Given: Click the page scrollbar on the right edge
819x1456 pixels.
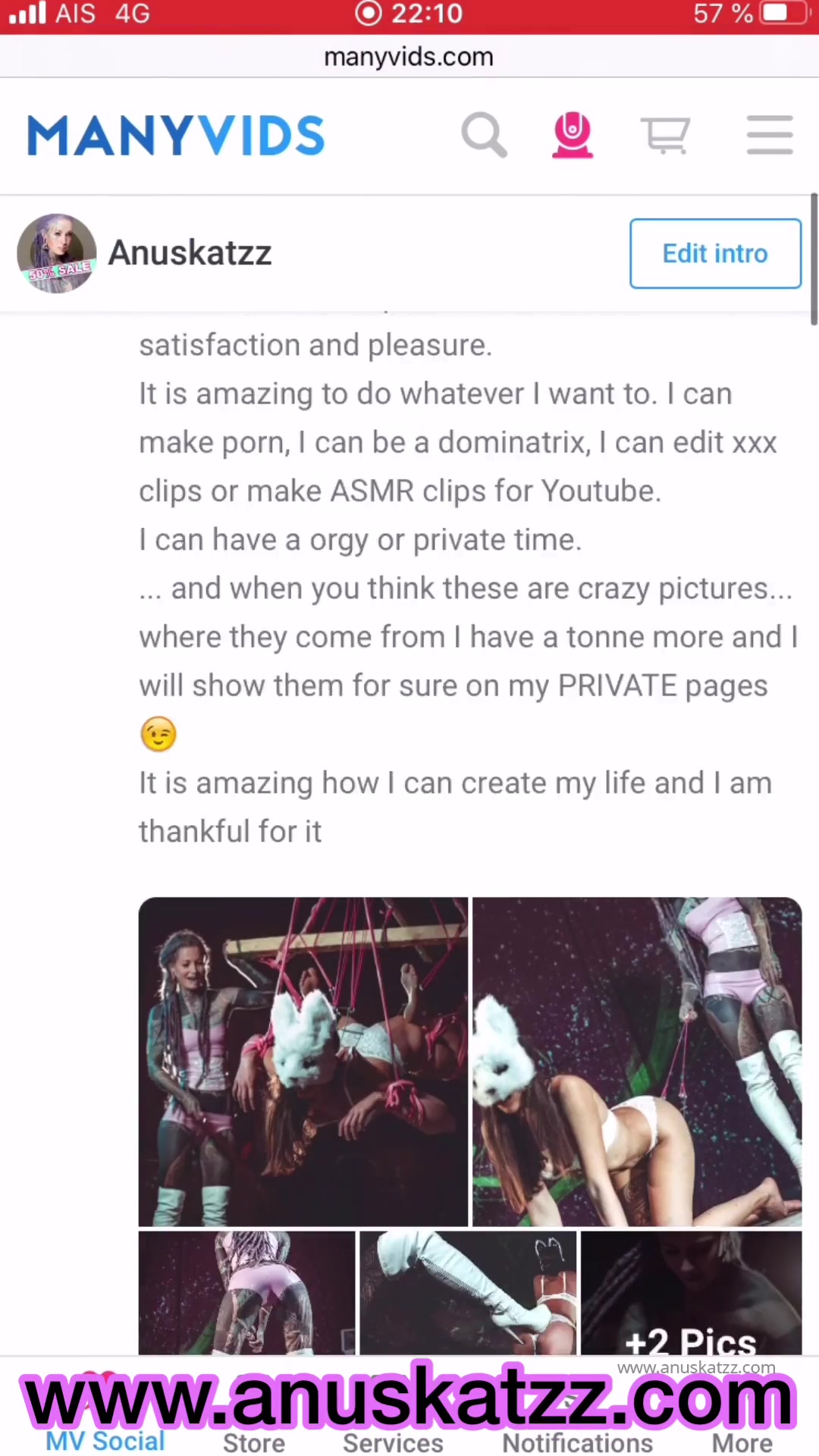Looking at the screenshot, I should (814, 259).
